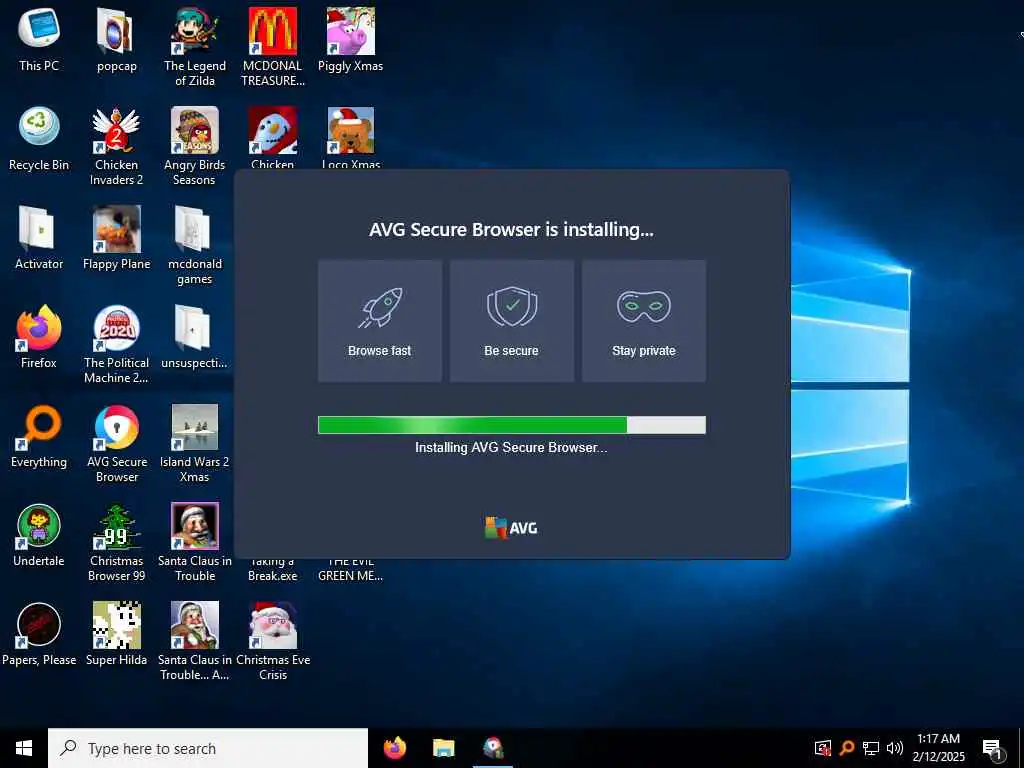Open File Explorer from the taskbar
Viewport: 1024px width, 768px height.
(x=443, y=748)
